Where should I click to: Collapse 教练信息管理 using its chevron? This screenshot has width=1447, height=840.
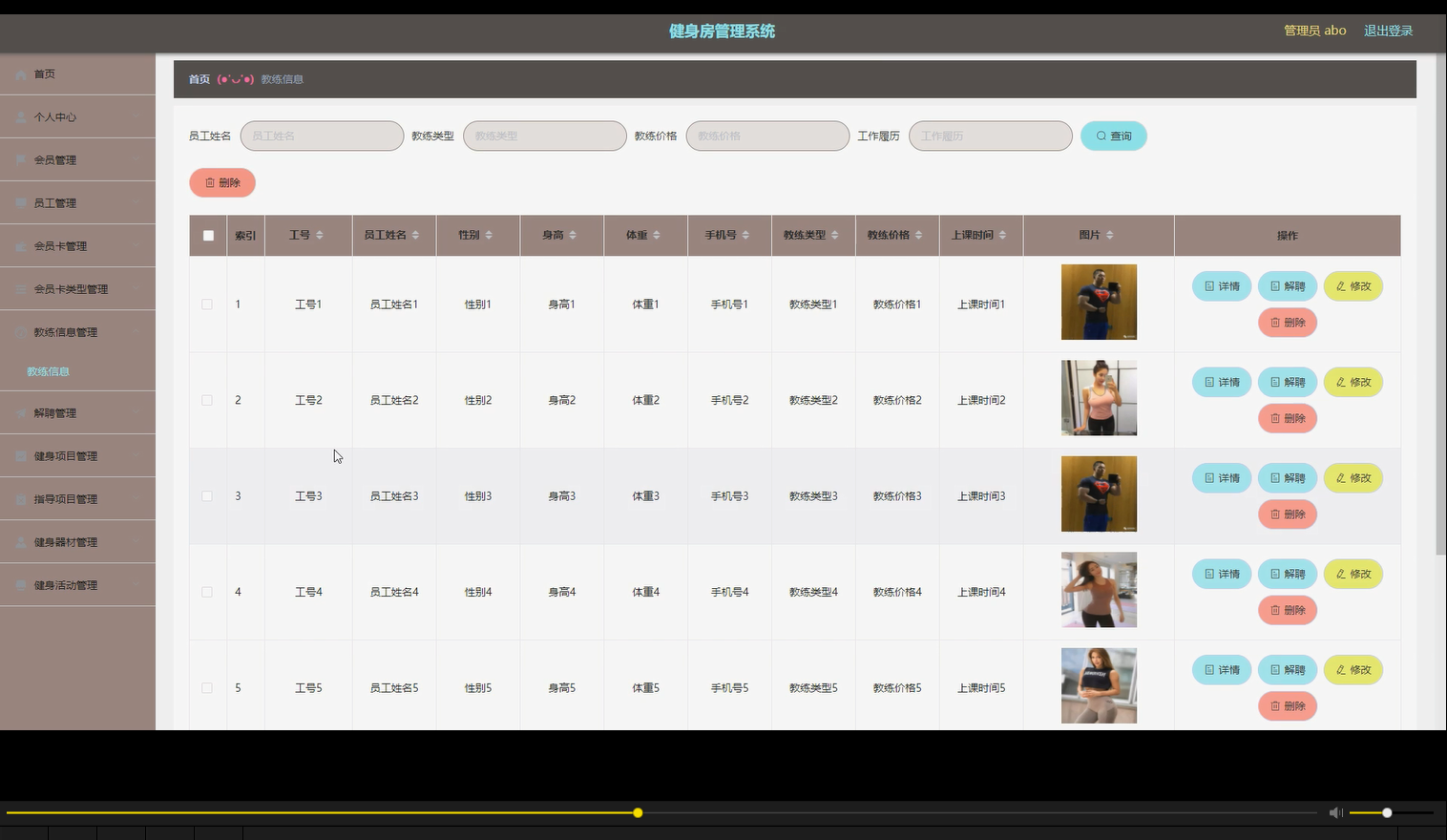(x=136, y=332)
